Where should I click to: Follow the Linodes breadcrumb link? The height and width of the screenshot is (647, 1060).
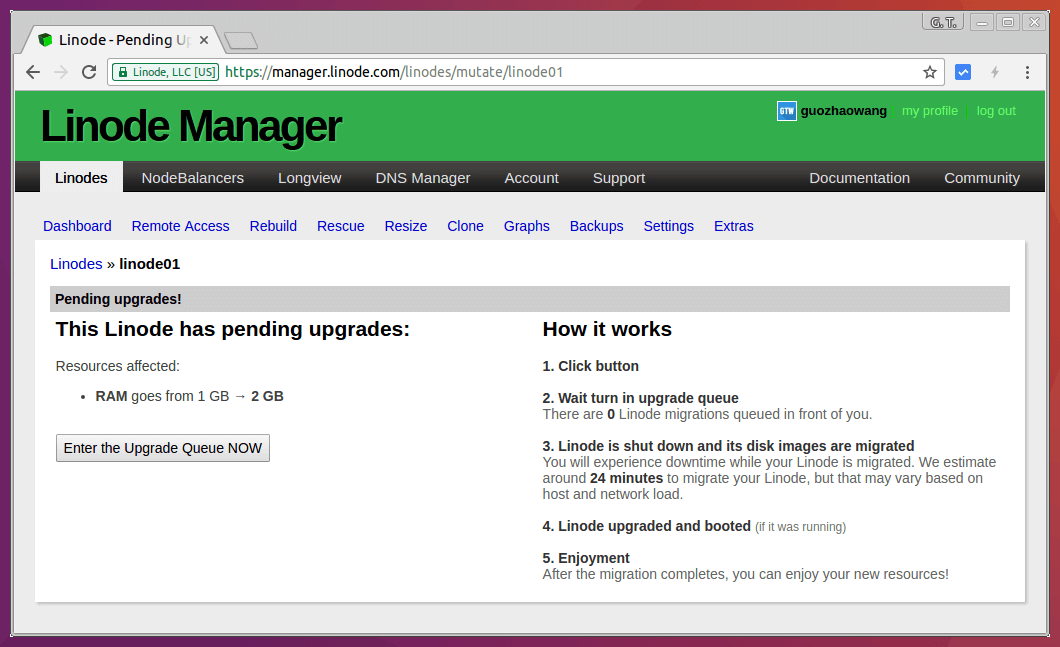click(x=76, y=264)
